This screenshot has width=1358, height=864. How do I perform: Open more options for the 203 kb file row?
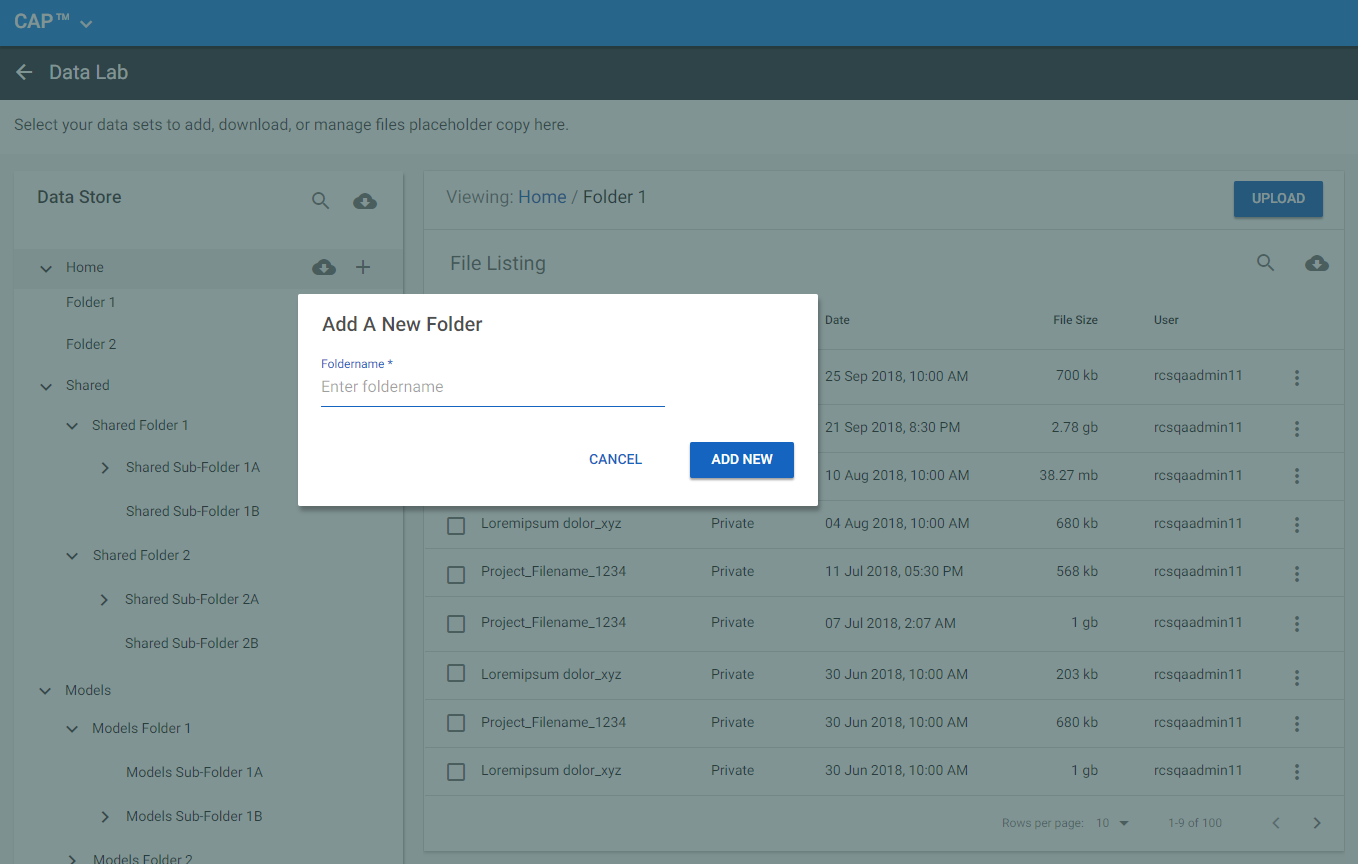click(x=1297, y=677)
